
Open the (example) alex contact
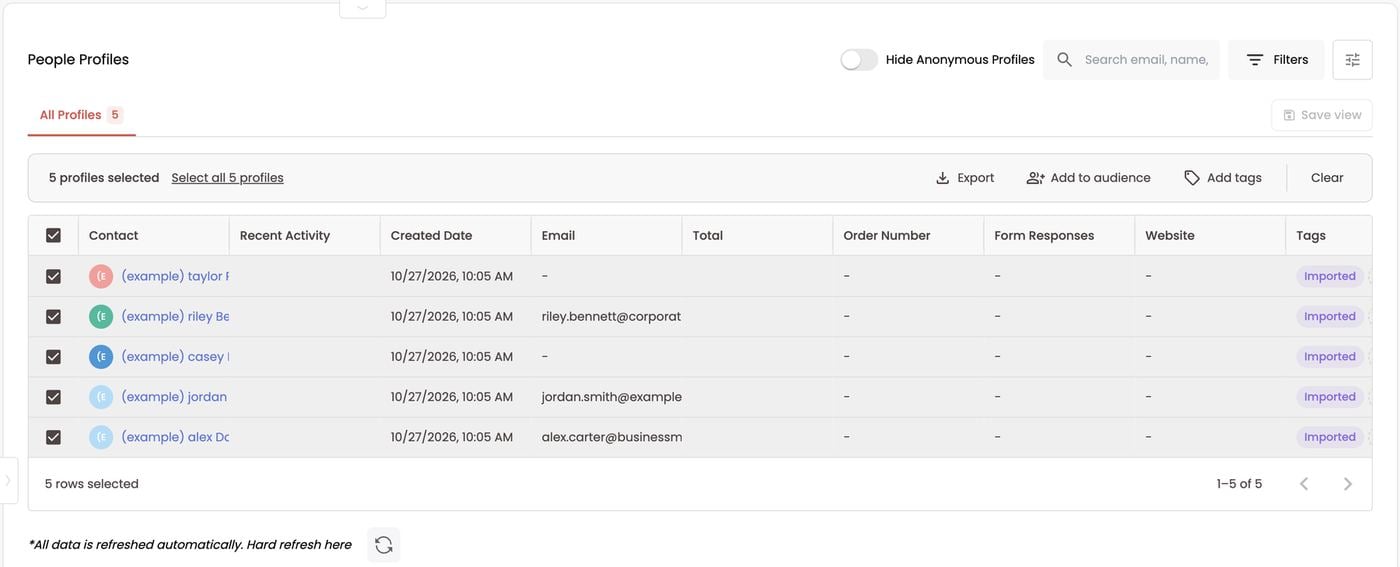[x=175, y=436]
